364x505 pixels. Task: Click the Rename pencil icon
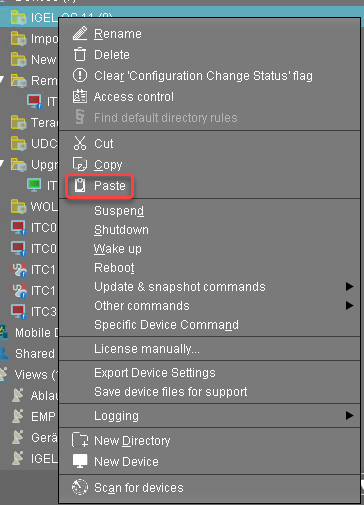point(80,33)
